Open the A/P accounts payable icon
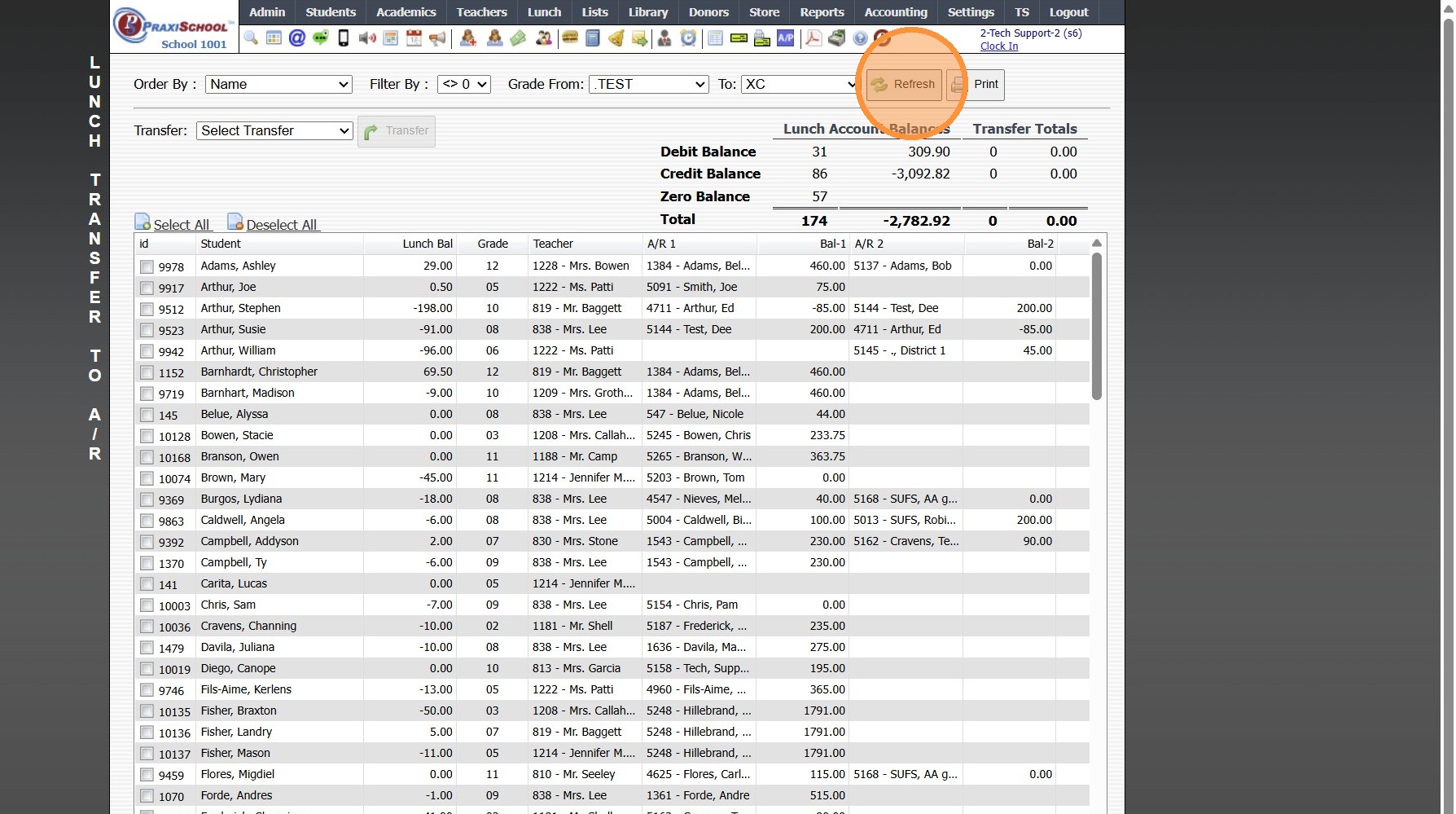The width and height of the screenshot is (1456, 814). click(786, 38)
